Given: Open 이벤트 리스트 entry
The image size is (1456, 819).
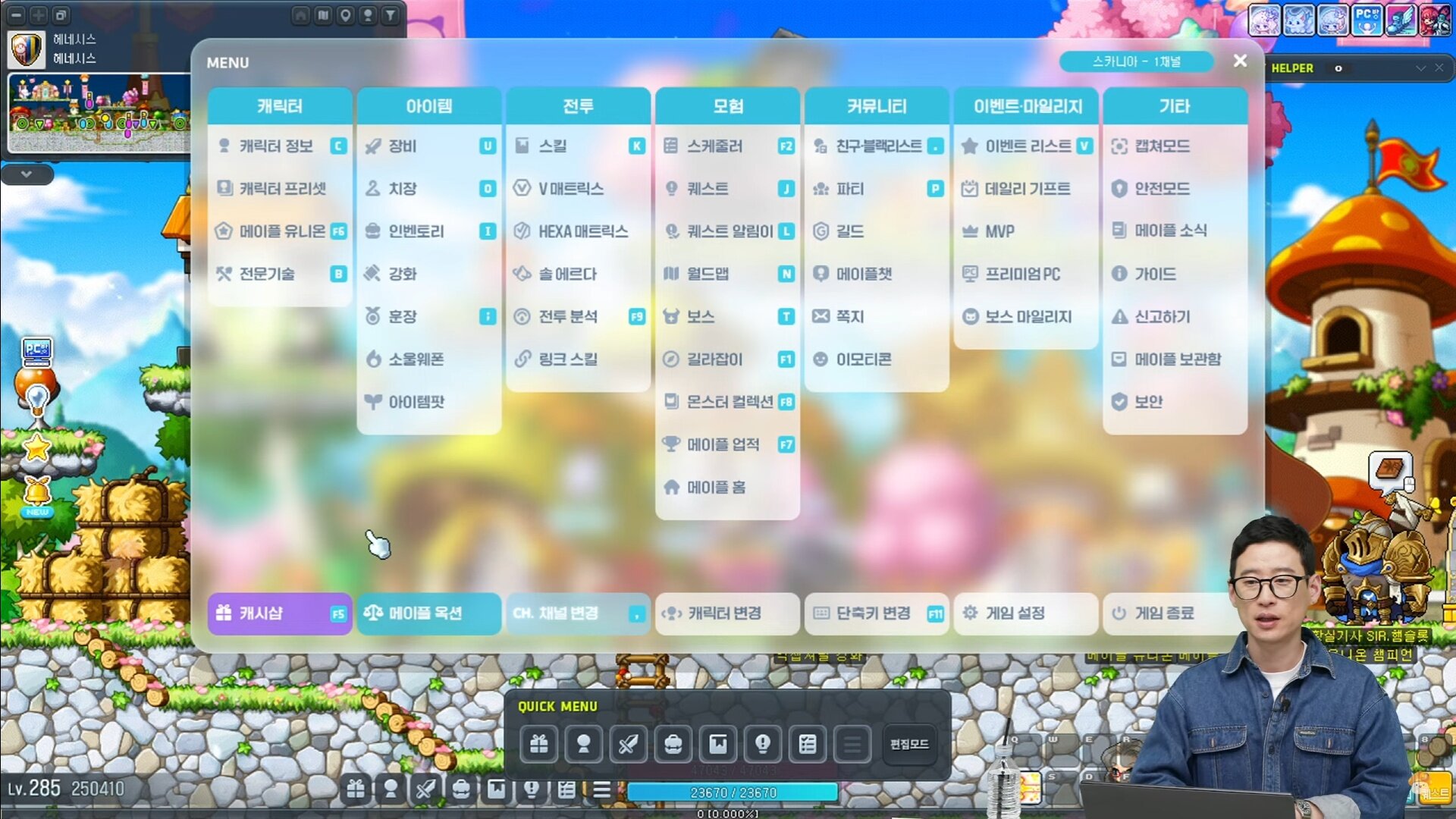Looking at the screenshot, I should coord(1026,146).
